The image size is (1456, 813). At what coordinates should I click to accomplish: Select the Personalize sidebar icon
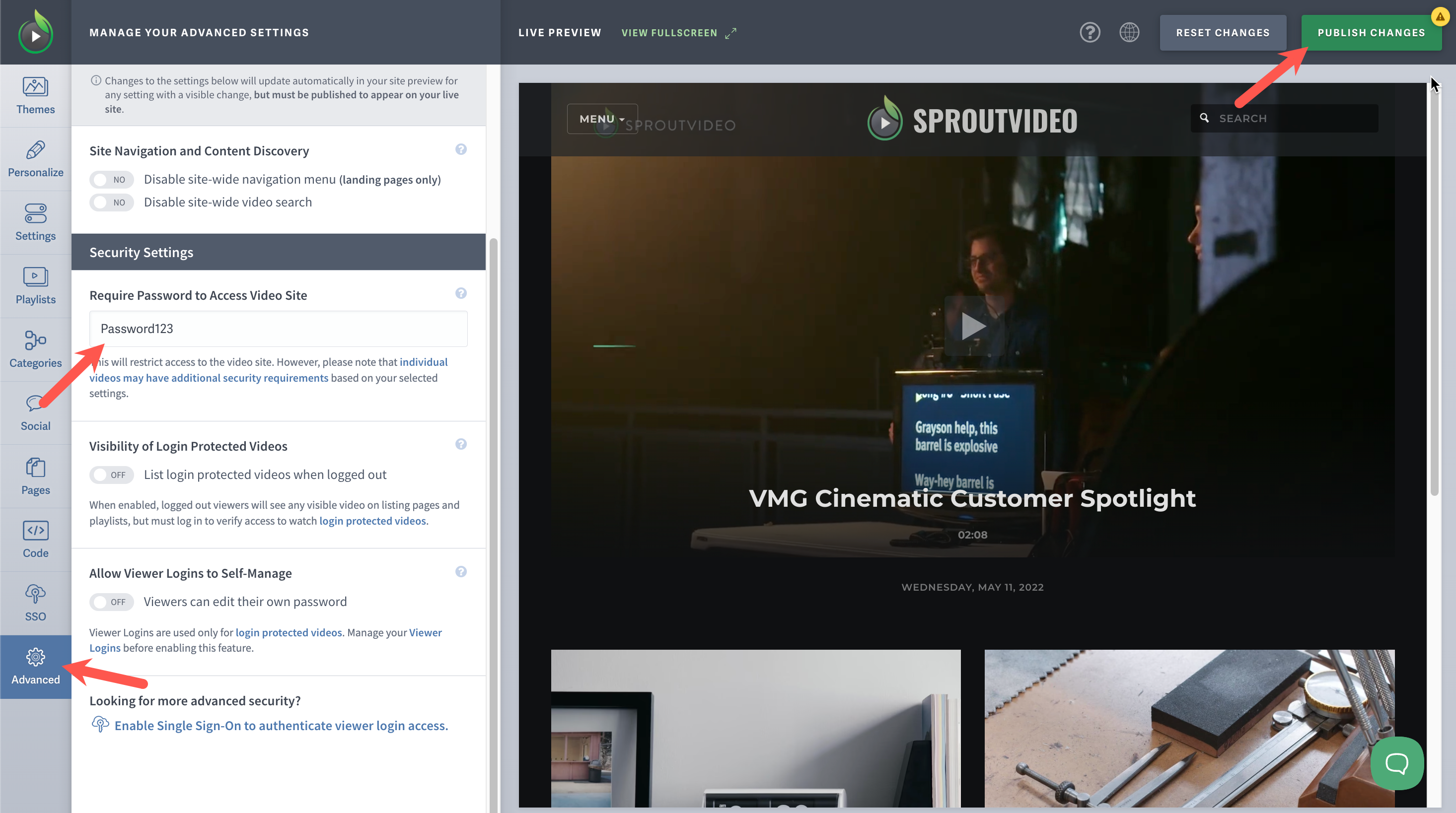click(35, 159)
